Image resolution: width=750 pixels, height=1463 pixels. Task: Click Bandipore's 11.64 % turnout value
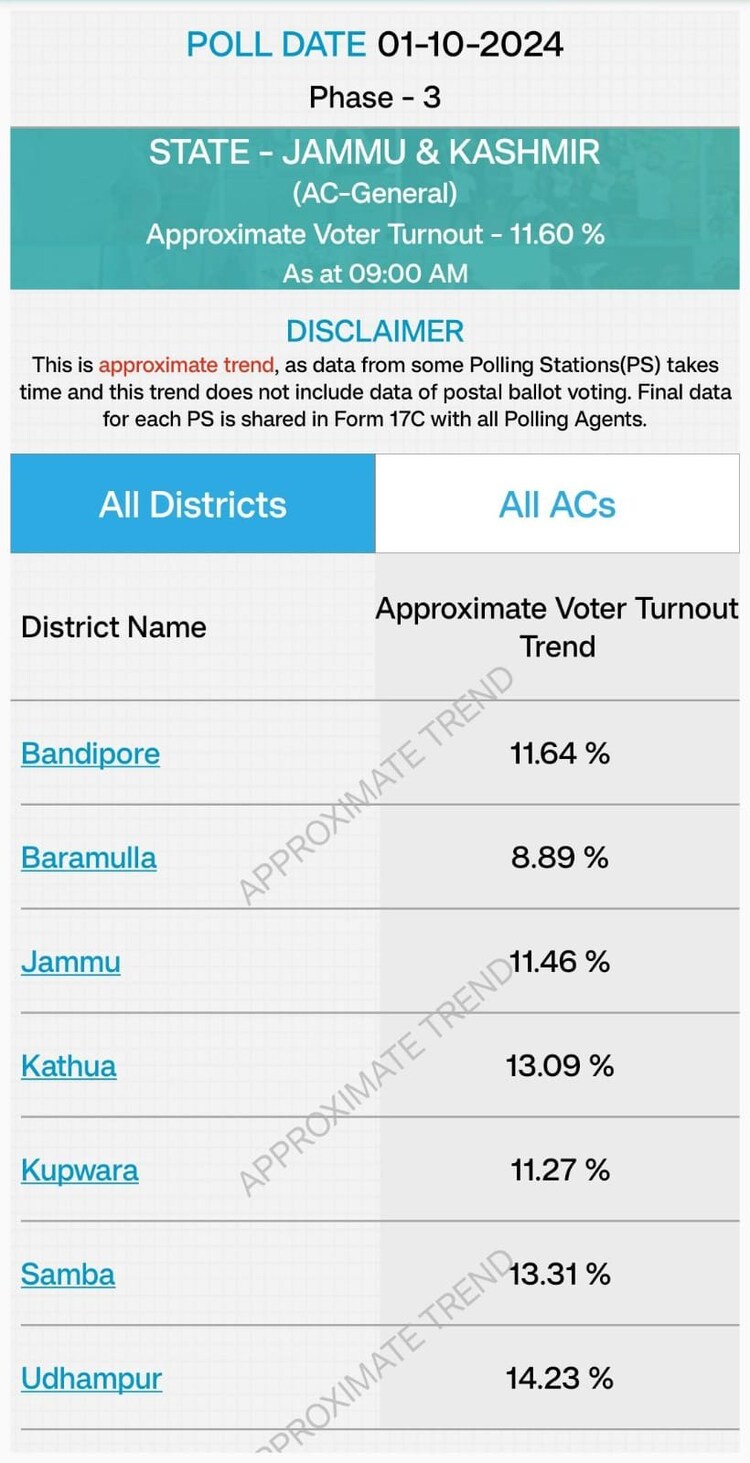[x=559, y=753]
